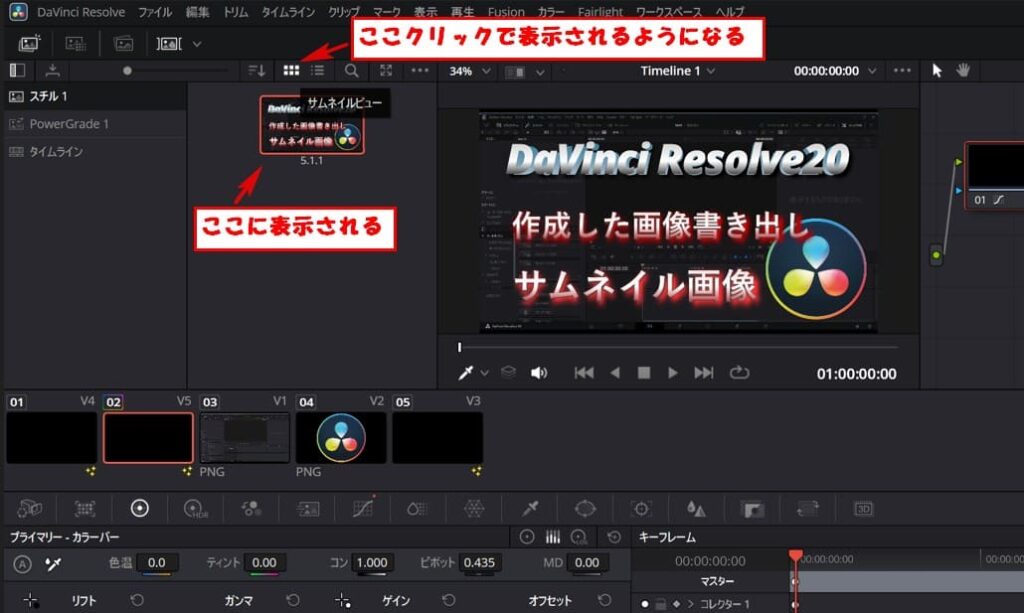The height and width of the screenshot is (613, 1024).
Task: Reset all primaries grades icon
Action: [x=614, y=537]
